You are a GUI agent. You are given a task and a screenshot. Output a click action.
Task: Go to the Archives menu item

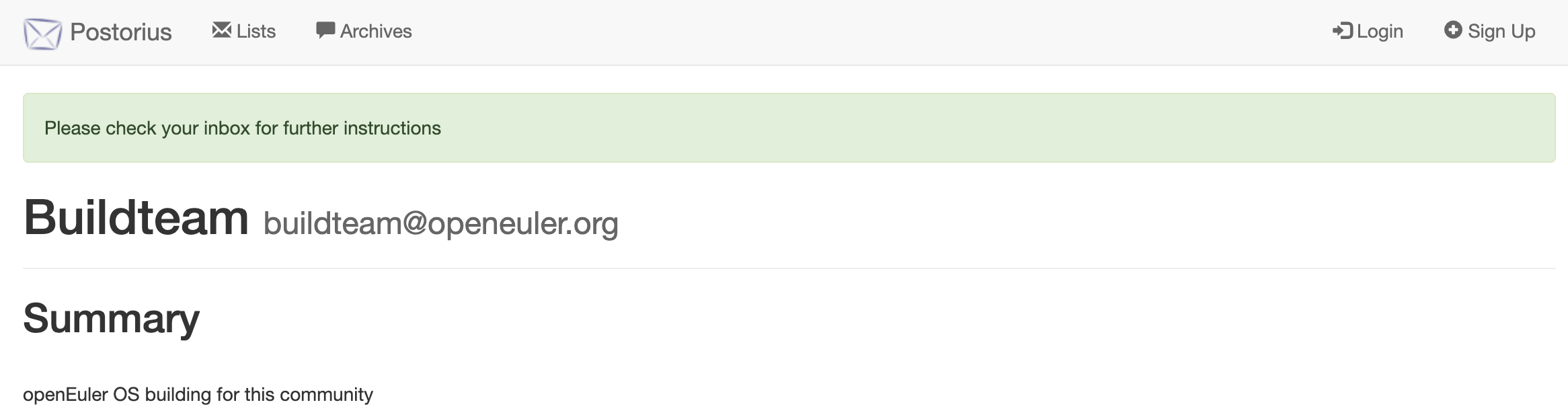[376, 32]
